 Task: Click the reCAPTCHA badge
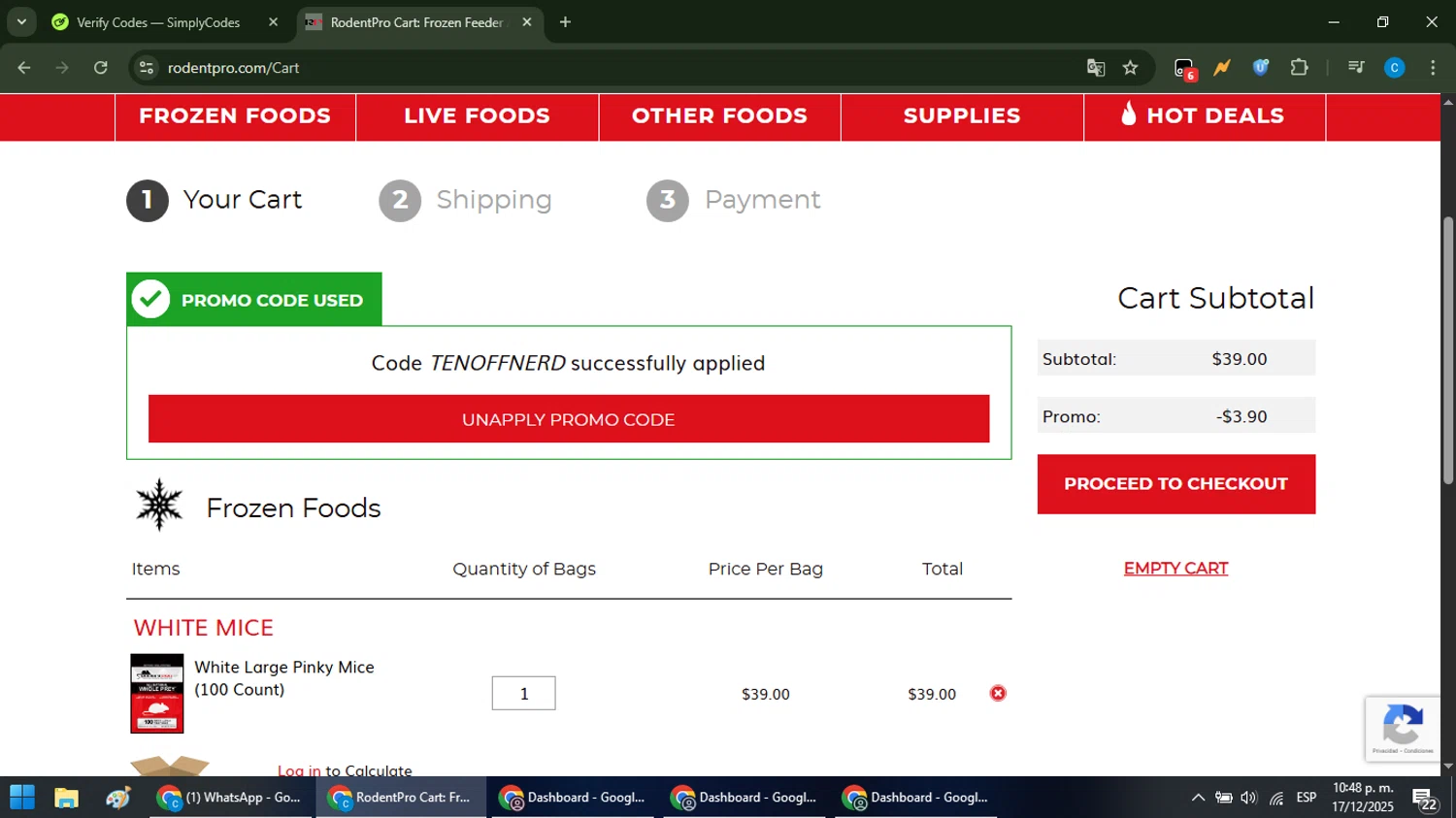tap(1403, 729)
